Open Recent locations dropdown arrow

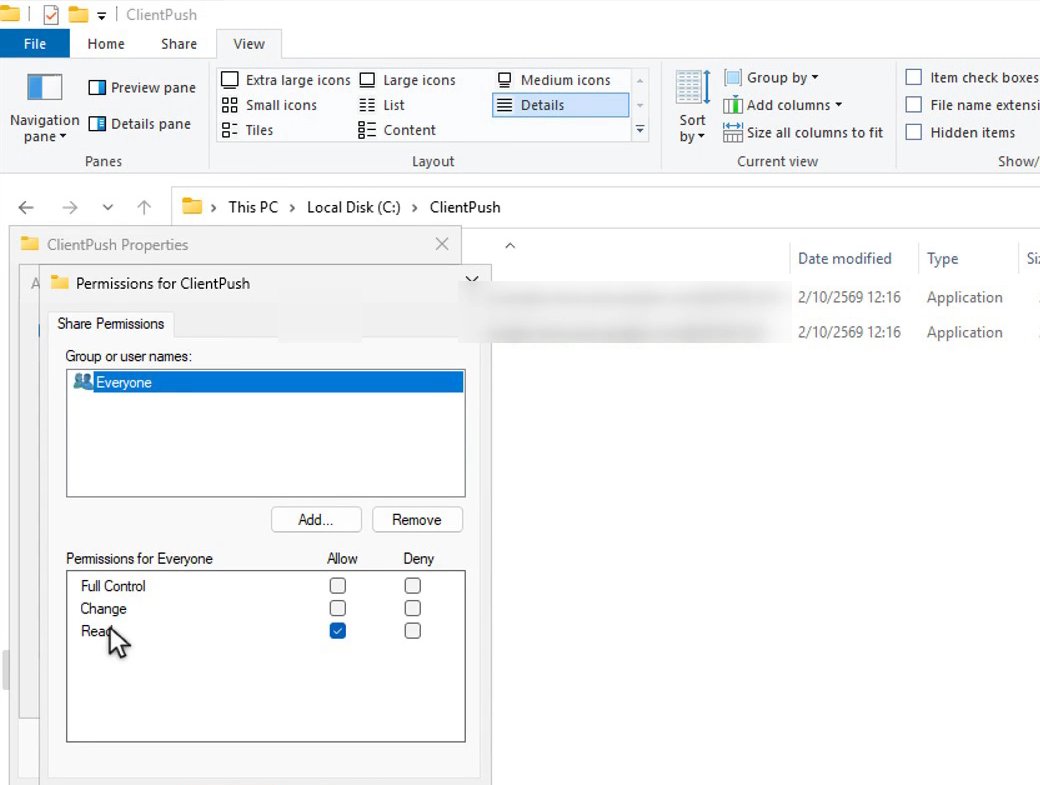click(107, 208)
